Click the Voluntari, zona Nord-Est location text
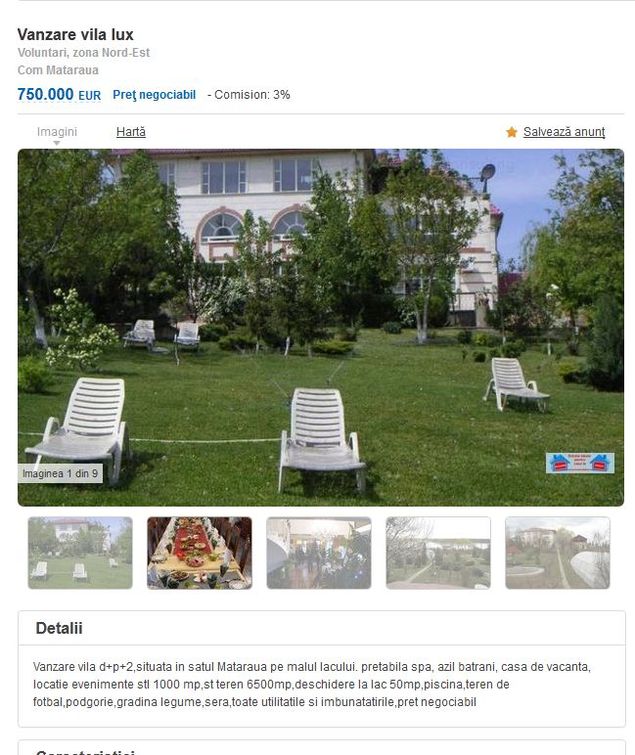Viewport: 635px width, 755px height. click(83, 52)
